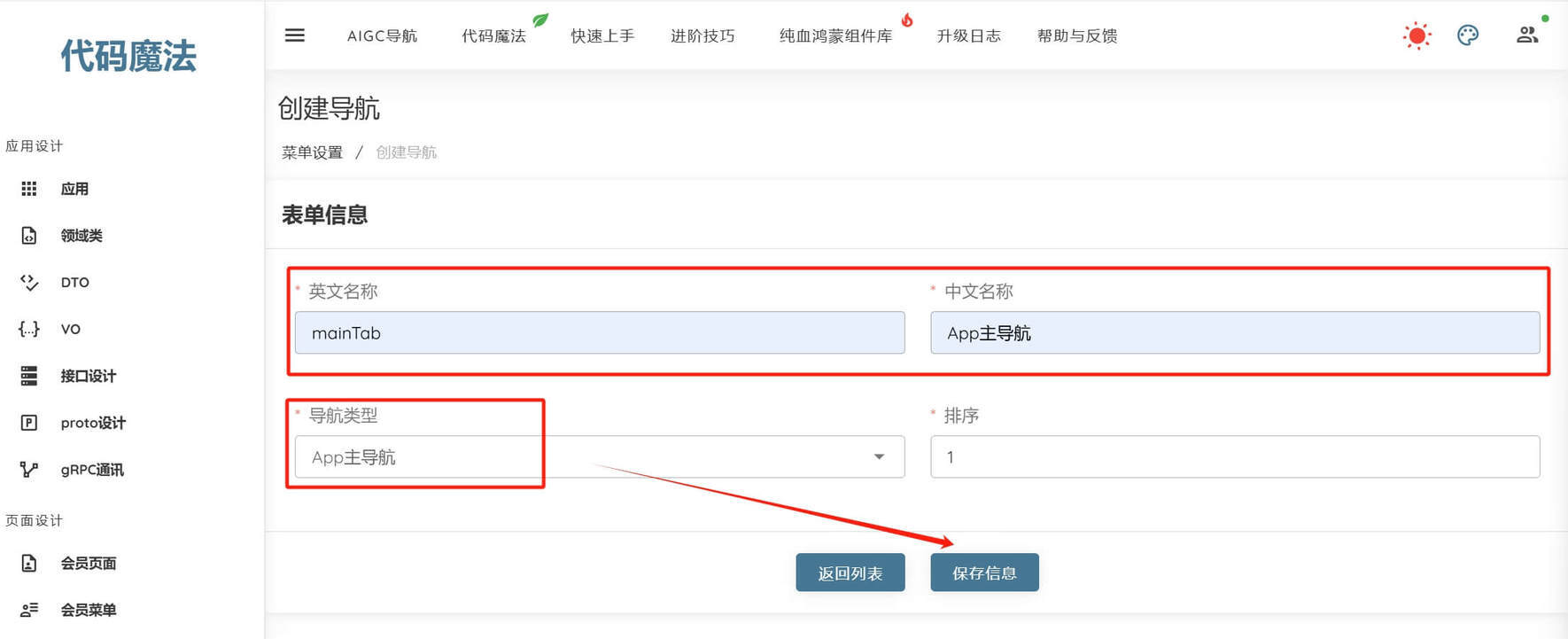Click the 英文名称 field label
This screenshot has width=1568, height=639.
tap(343, 291)
